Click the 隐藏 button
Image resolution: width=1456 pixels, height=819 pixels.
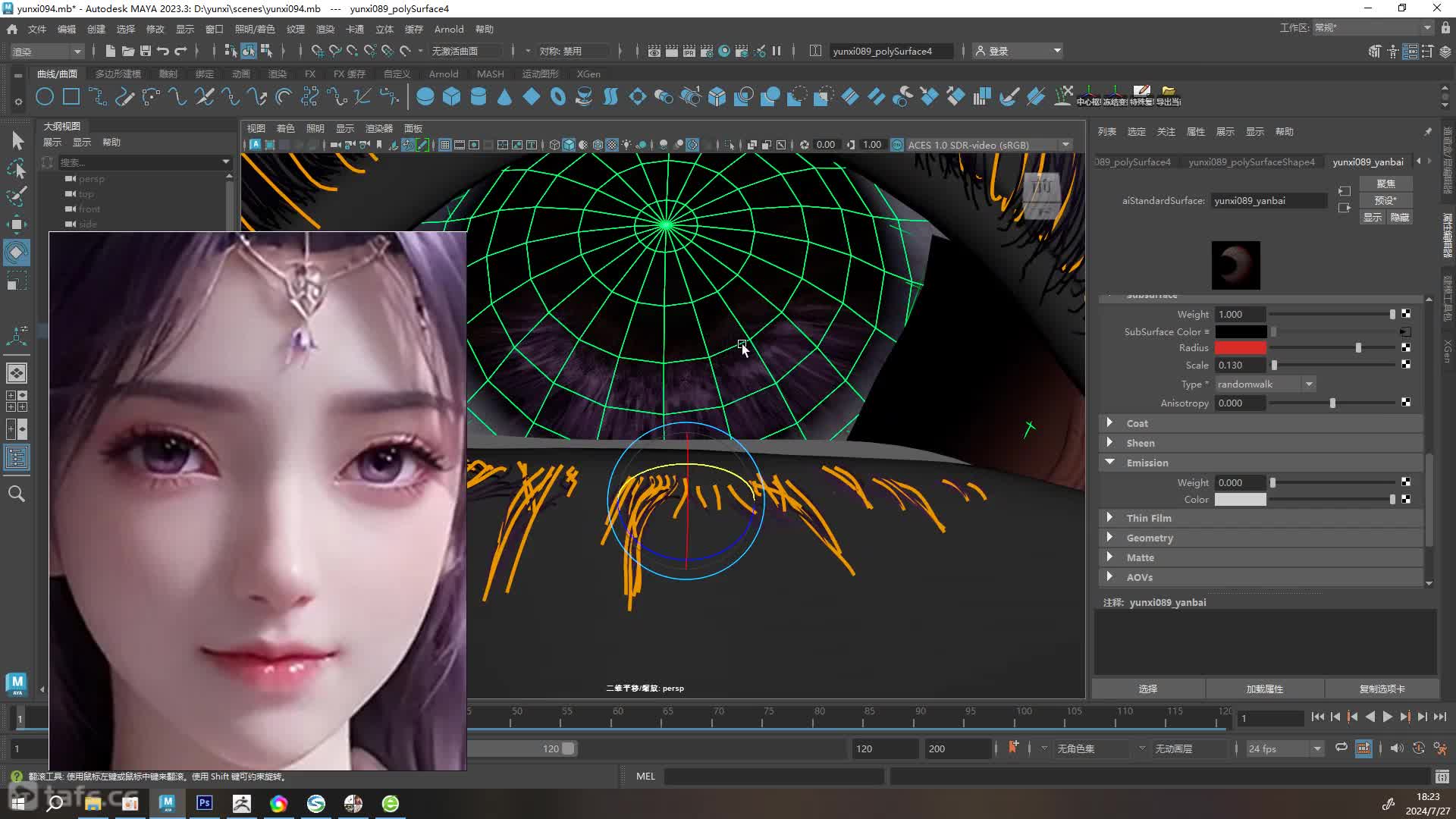[1399, 217]
